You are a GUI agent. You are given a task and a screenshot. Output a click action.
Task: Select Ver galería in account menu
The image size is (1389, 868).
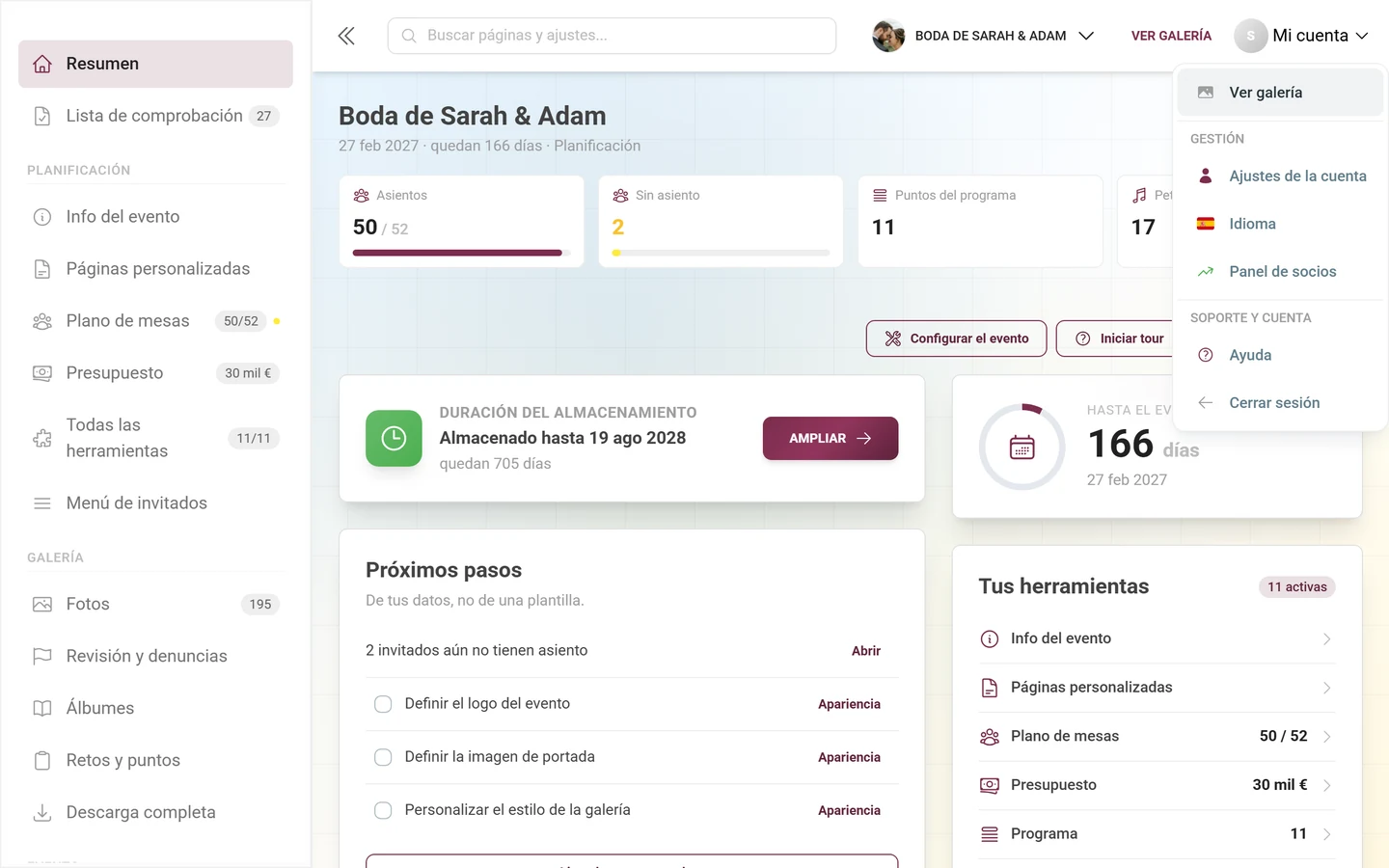1280,93
